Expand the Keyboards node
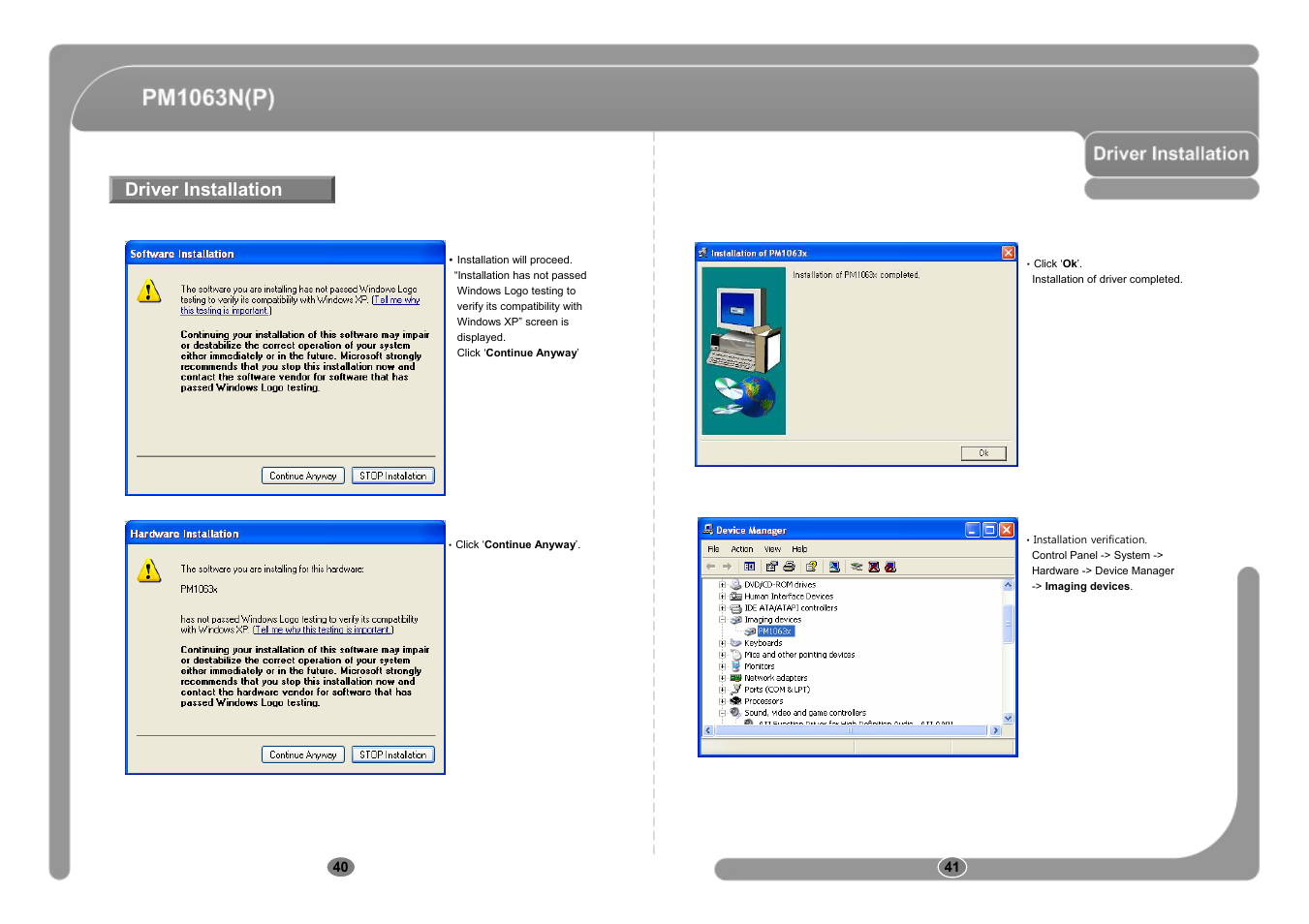This screenshot has height=924, width=1309. [722, 643]
